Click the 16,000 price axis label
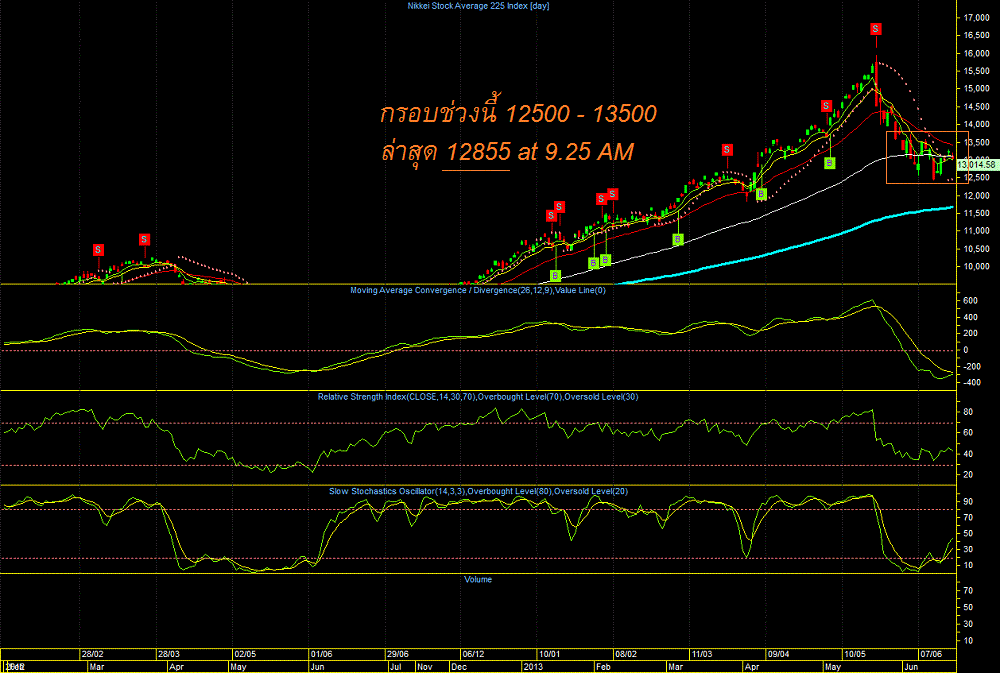Image resolution: width=1000 pixels, height=673 pixels. (x=976, y=54)
